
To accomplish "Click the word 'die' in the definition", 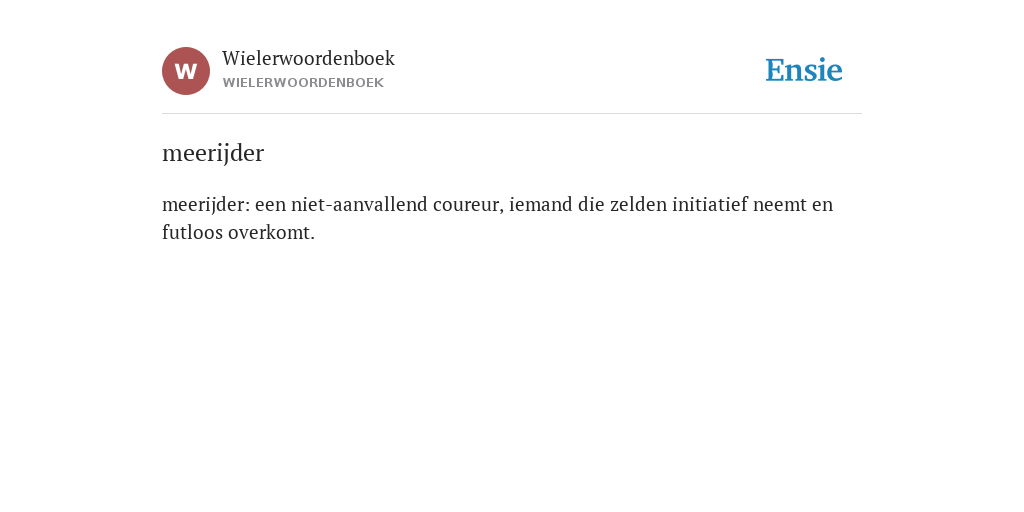I will pyautogui.click(x=591, y=205).
